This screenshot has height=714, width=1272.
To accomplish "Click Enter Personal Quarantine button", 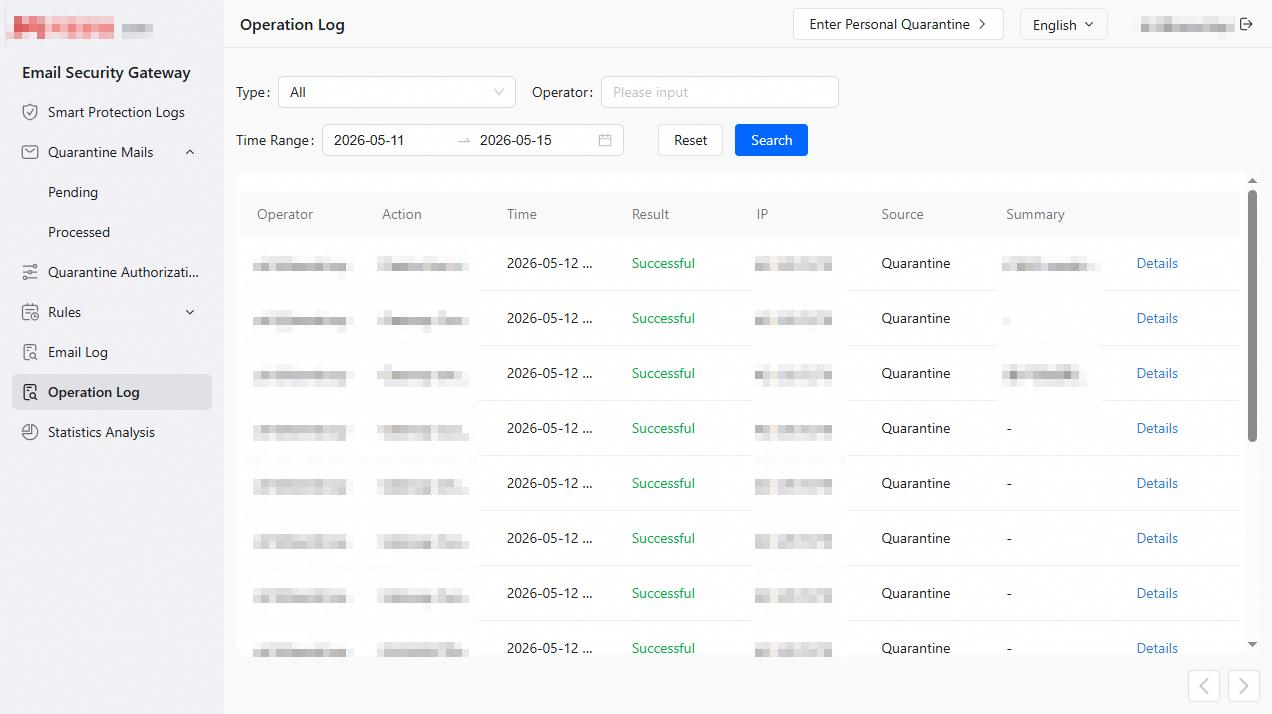I will 898,24.
